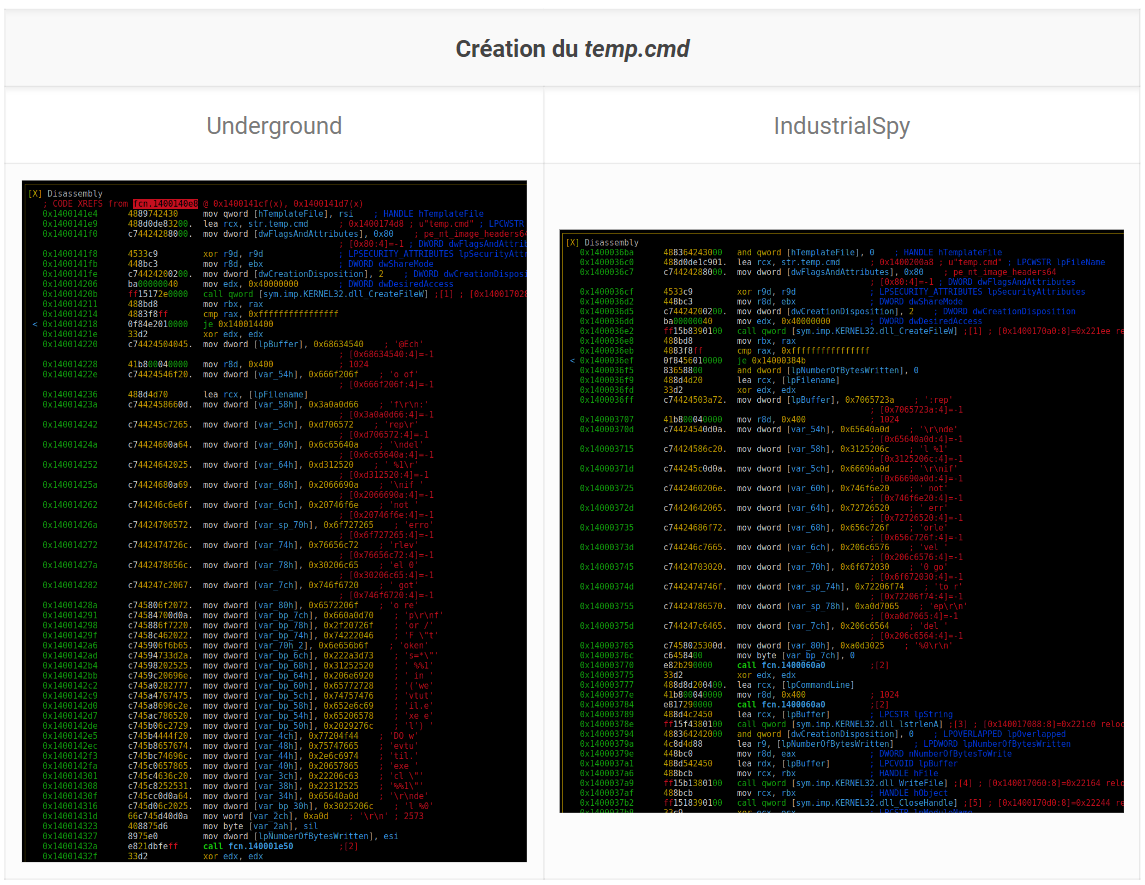Click str.temp.cmd operand in Underground listing
1145x885 pixels.
pos(277,224)
